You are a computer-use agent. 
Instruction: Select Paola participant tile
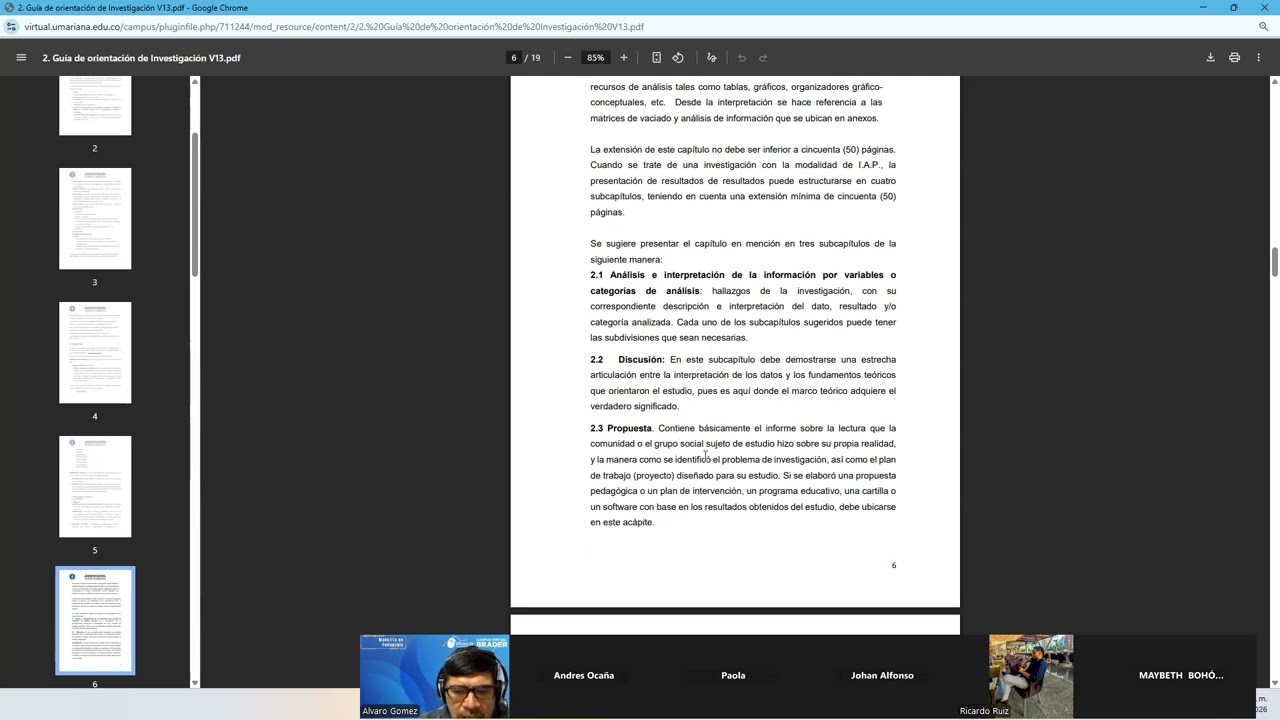tap(733, 676)
